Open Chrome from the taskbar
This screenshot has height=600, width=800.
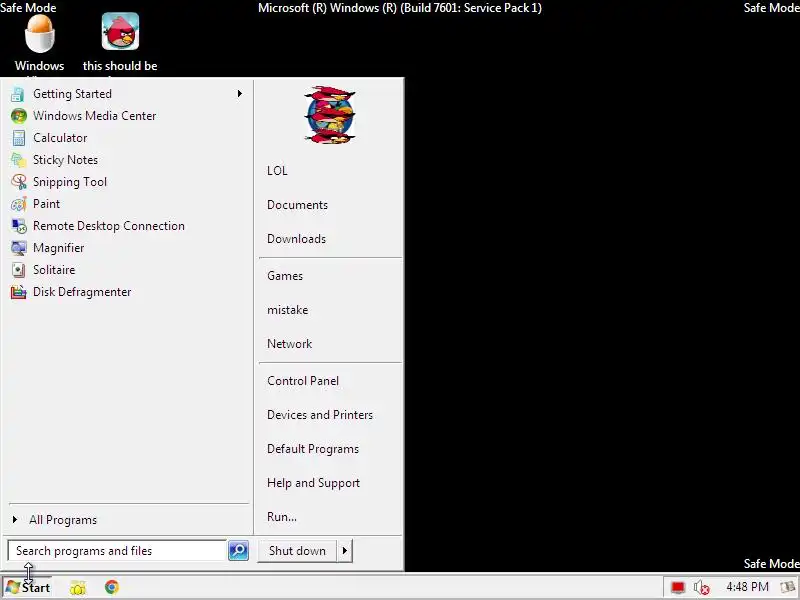tap(112, 587)
